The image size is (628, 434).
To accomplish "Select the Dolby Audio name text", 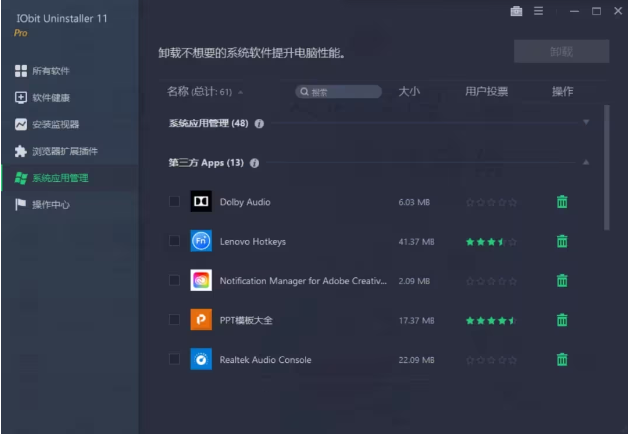I will (245, 202).
